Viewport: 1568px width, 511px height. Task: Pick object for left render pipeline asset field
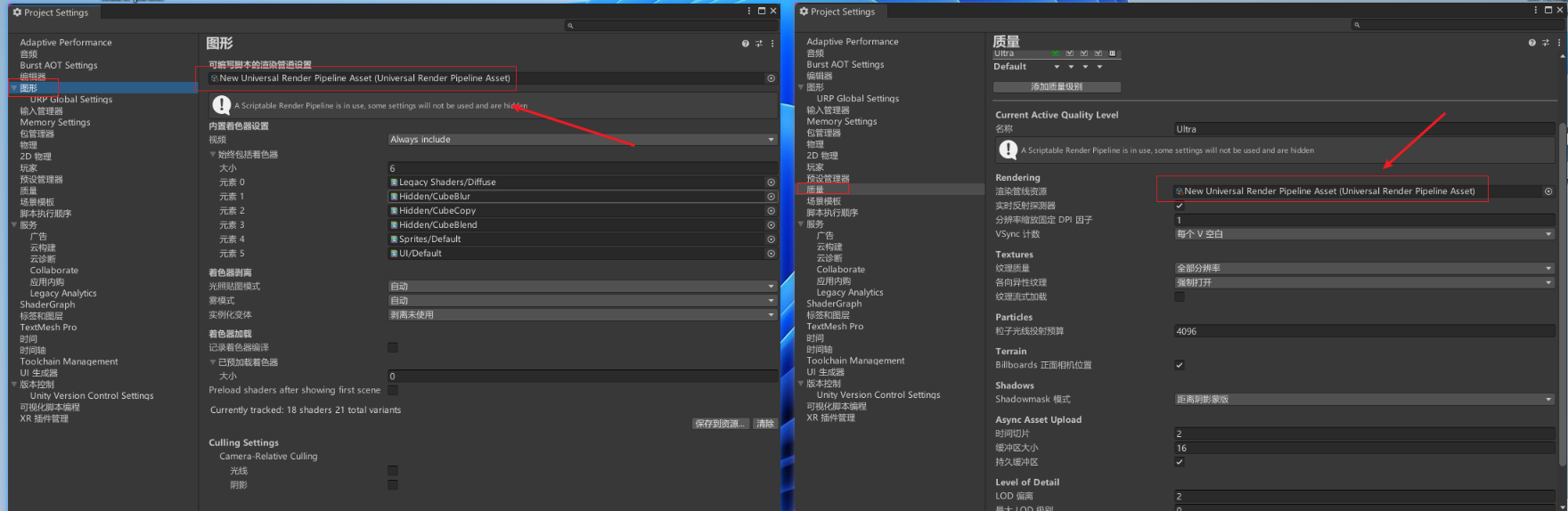772,78
